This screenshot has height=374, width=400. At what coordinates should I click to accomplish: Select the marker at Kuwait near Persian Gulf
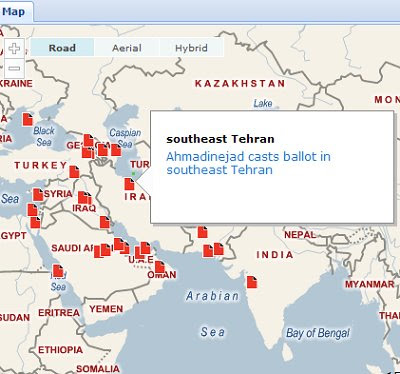coord(105,222)
